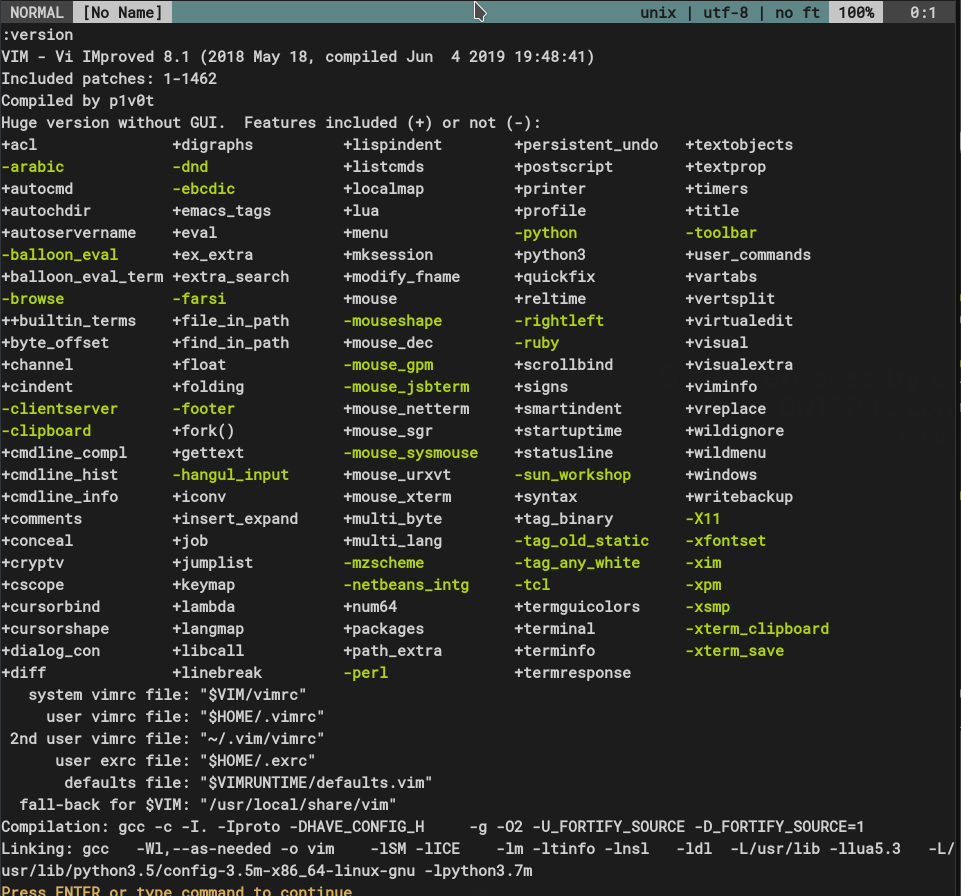
Task: Click the -python feature entry
Action: 546,233
